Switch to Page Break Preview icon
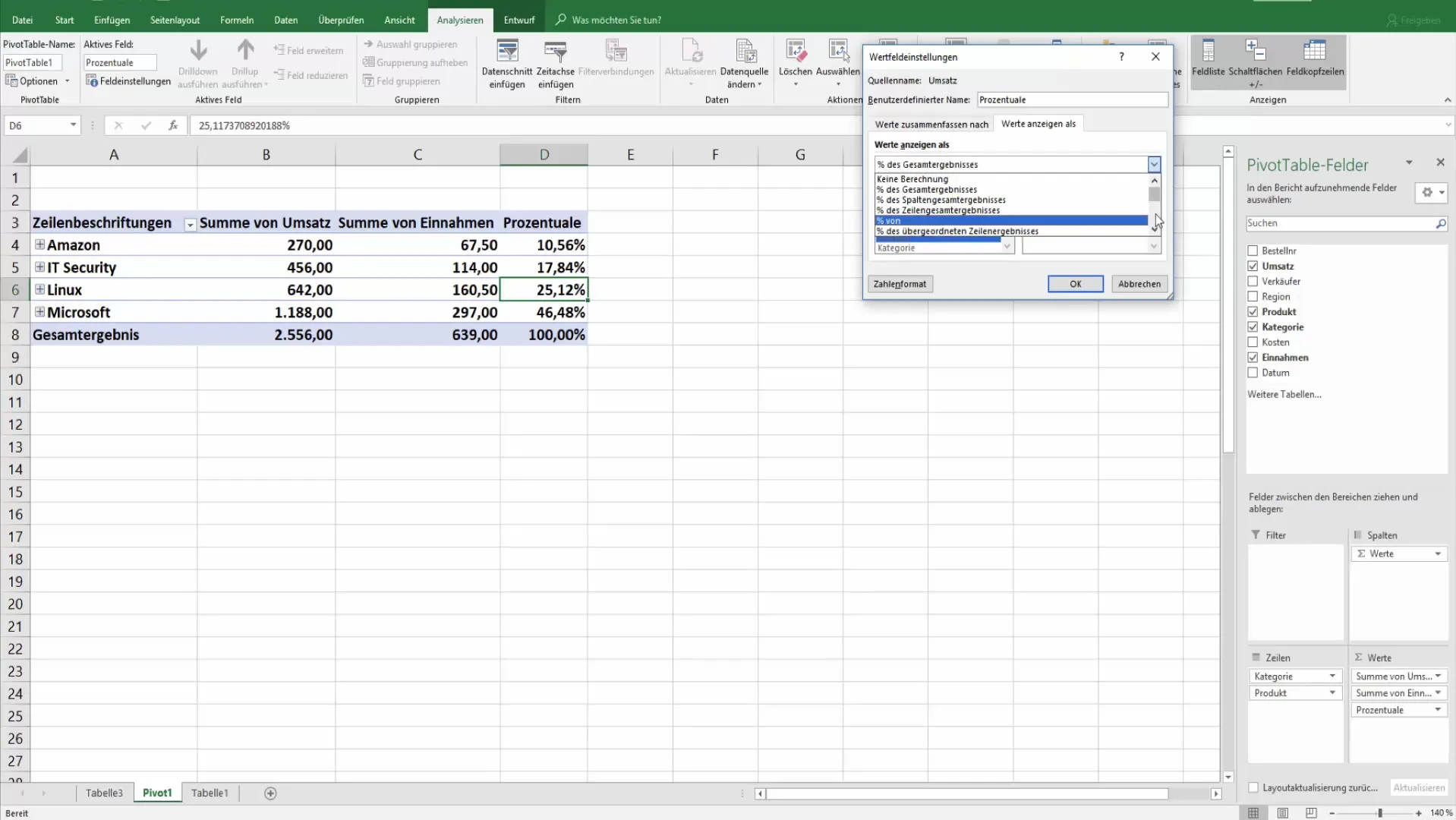 point(1311,812)
